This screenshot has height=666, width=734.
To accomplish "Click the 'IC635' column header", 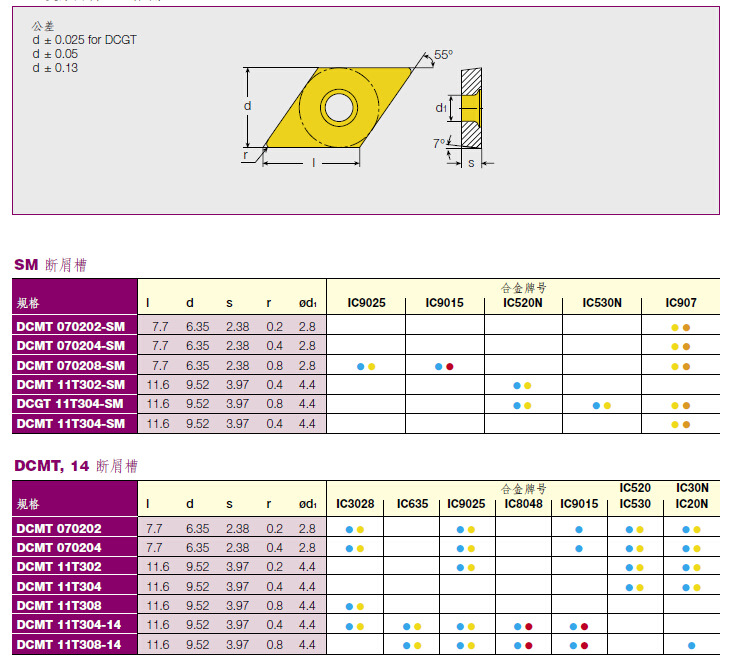I will click(x=412, y=504).
